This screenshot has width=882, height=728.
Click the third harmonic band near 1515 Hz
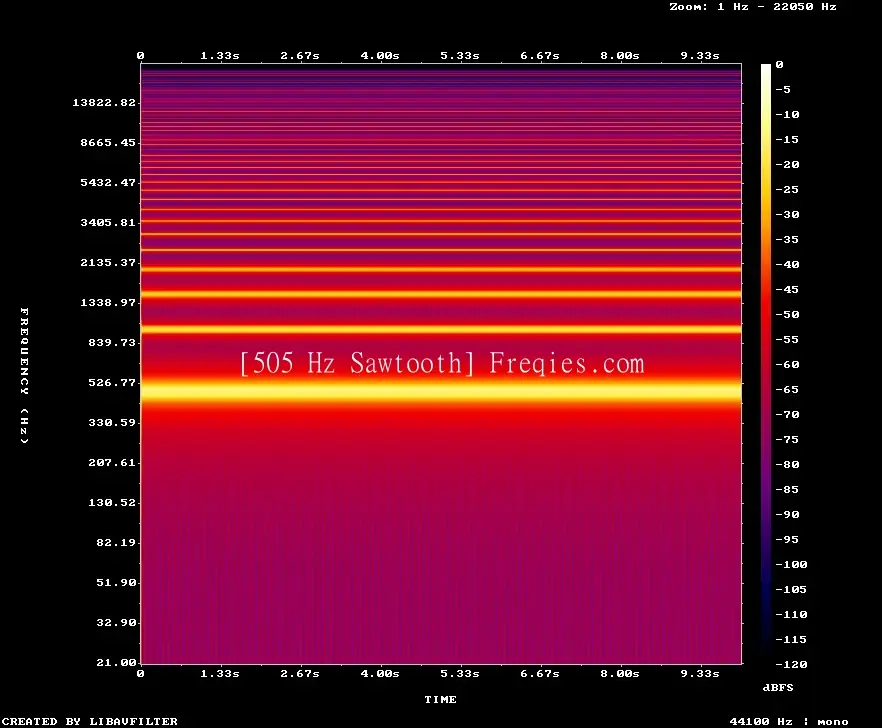click(441, 294)
